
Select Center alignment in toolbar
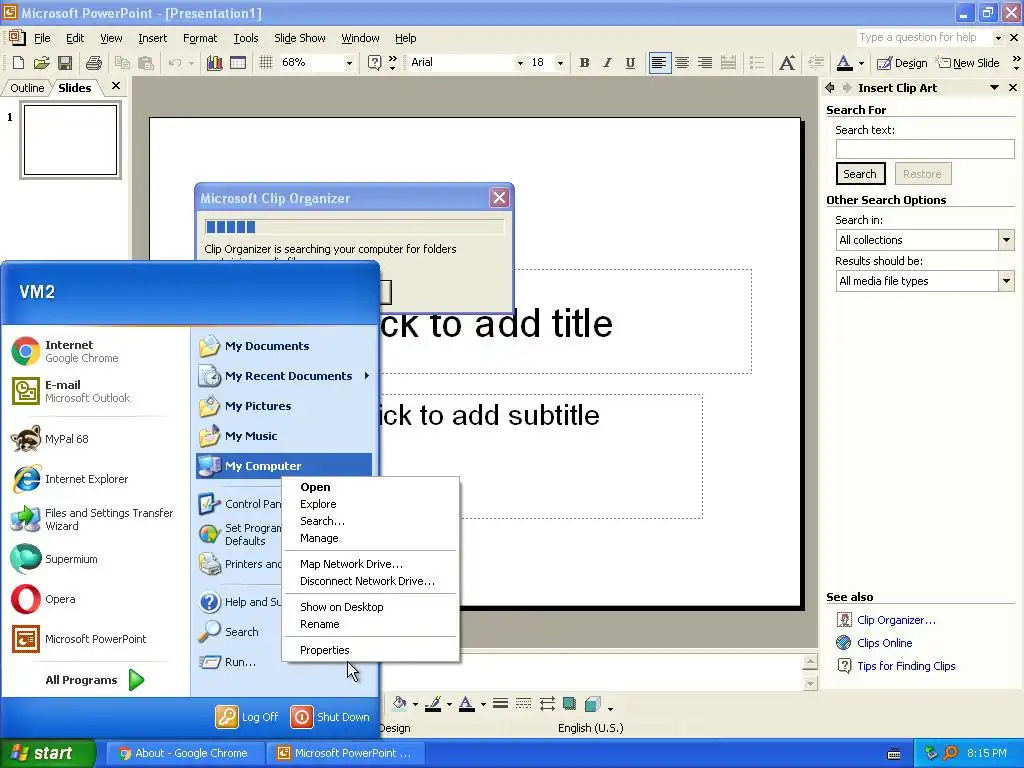click(x=682, y=63)
